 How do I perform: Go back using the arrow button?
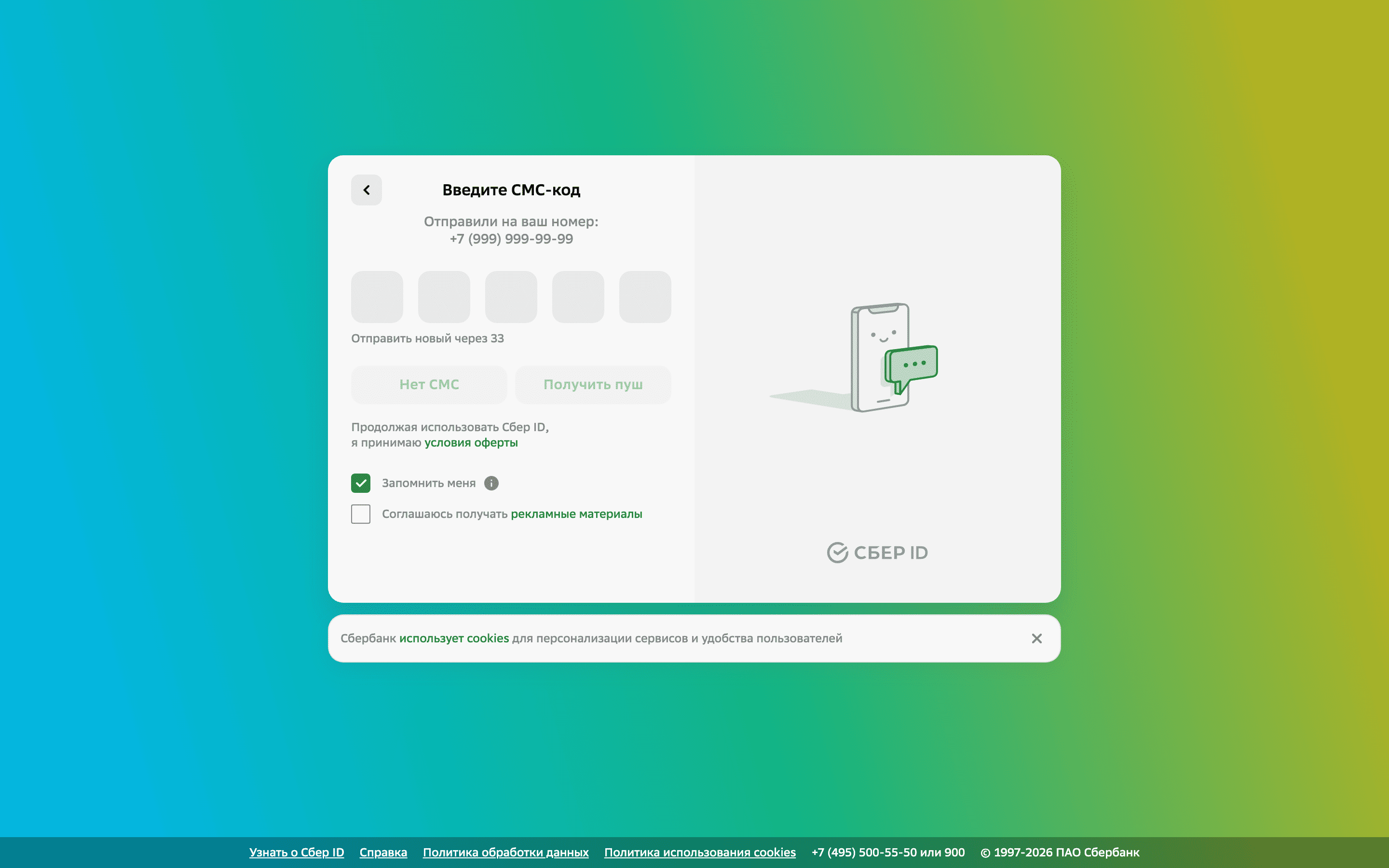366,190
